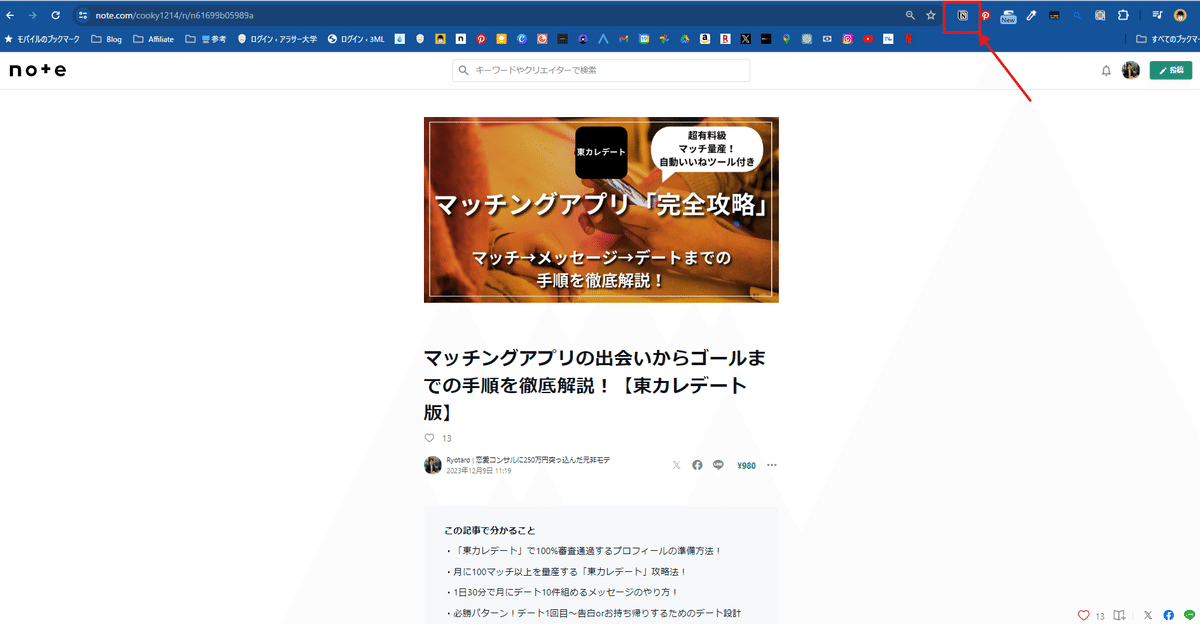Open the zoom magnifier icon in address bar

[910, 16]
